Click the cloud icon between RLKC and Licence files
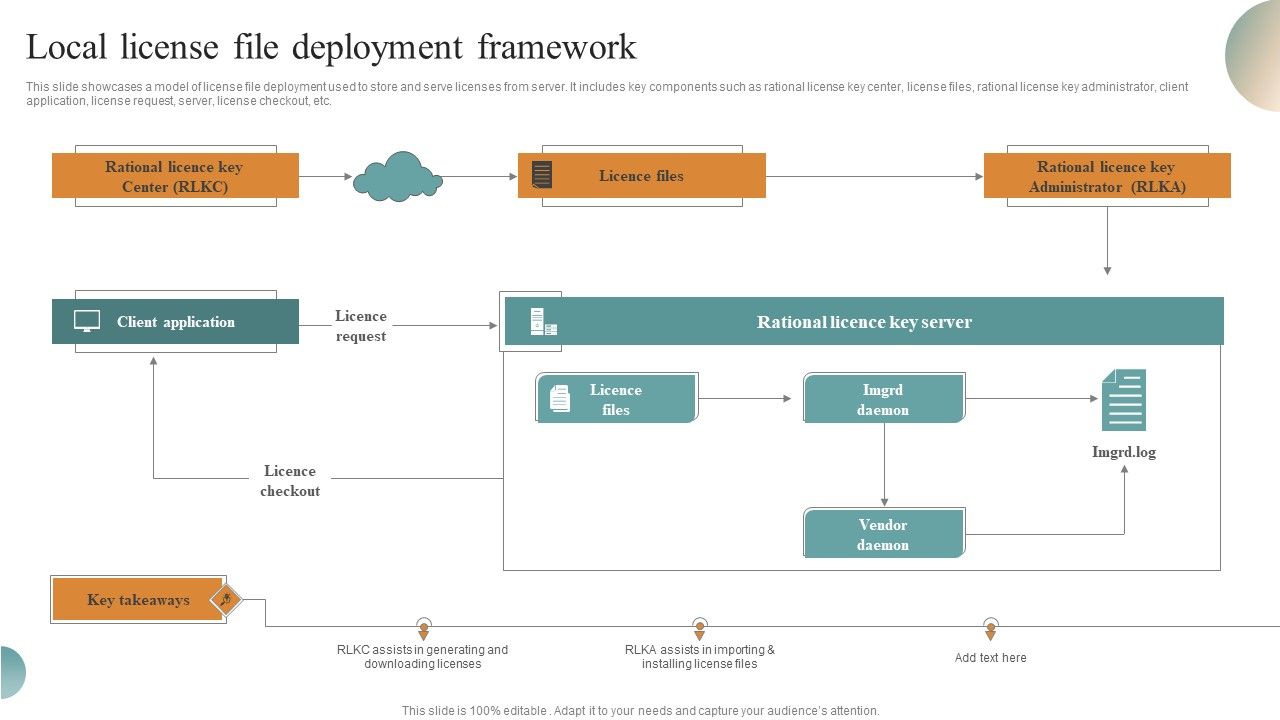1280x720 pixels. pos(399,180)
